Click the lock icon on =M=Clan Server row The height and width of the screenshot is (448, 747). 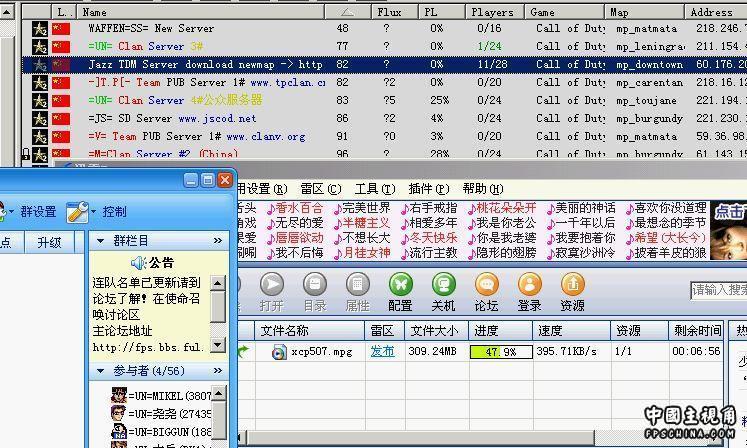26,153
